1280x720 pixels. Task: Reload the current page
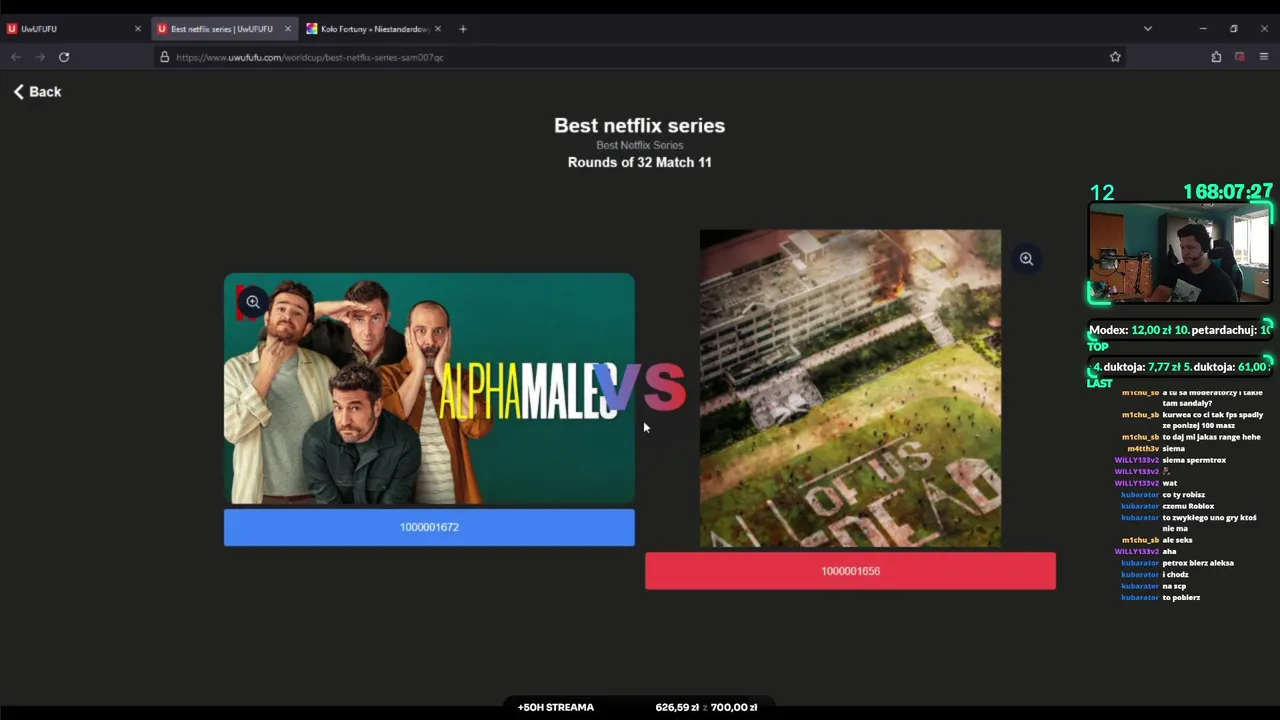point(64,57)
